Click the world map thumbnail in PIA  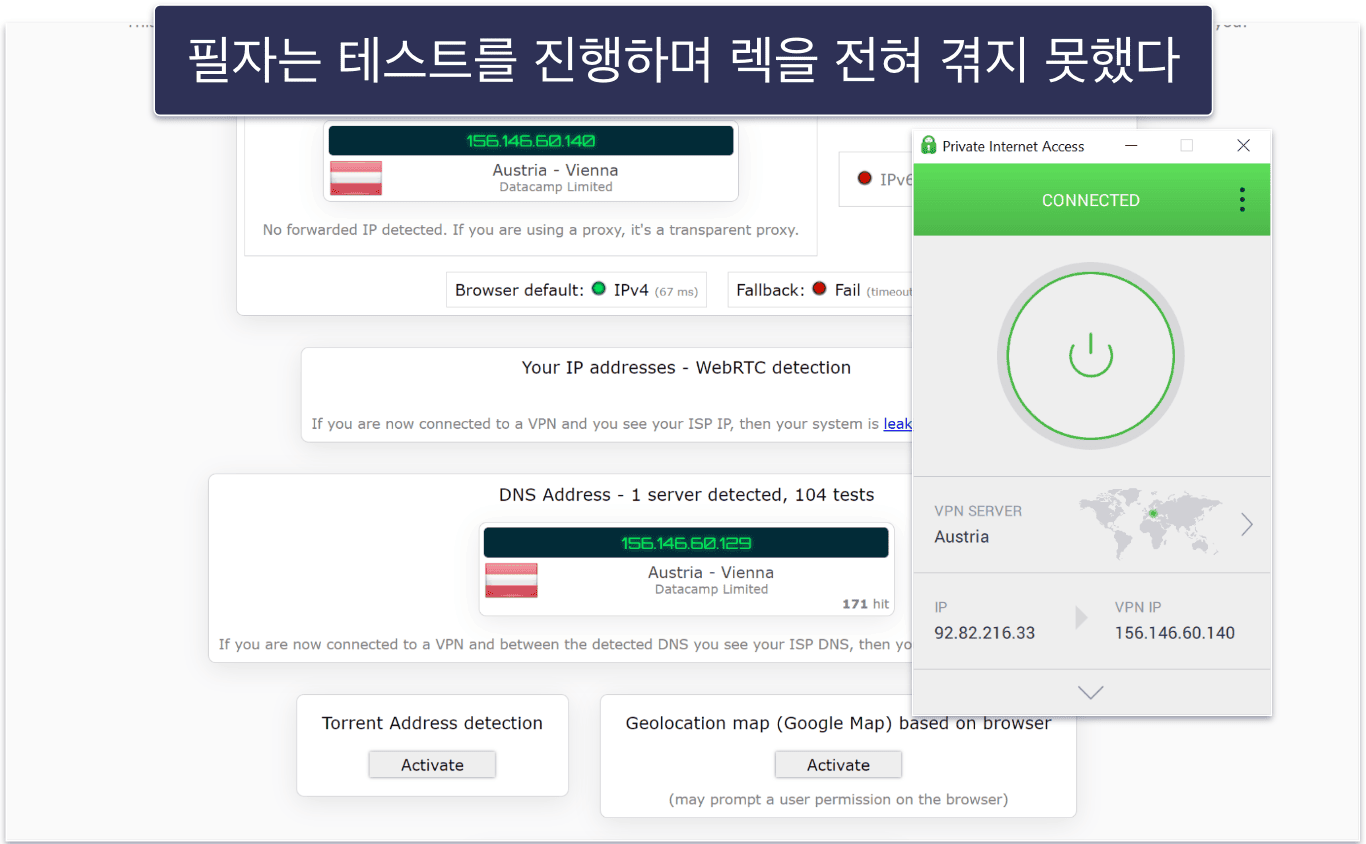[1151, 522]
